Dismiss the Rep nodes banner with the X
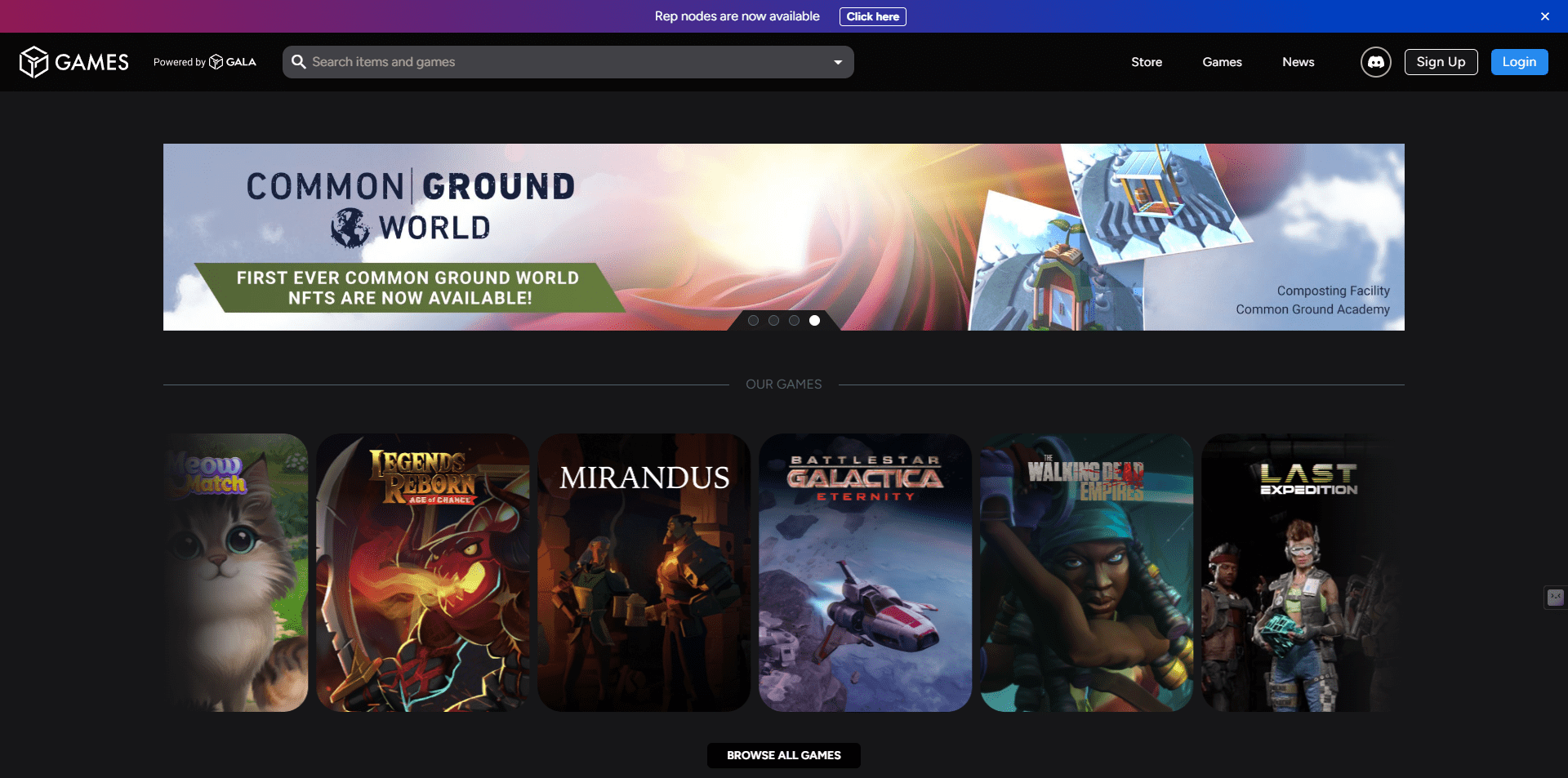This screenshot has width=1568, height=778. [1544, 16]
